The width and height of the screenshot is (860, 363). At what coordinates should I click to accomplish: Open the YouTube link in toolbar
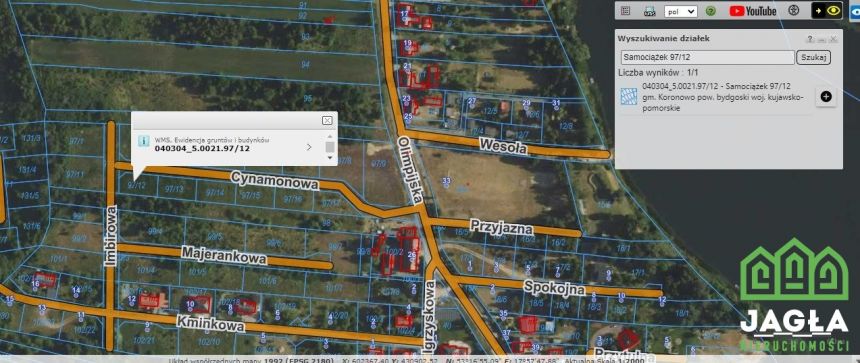click(x=752, y=10)
